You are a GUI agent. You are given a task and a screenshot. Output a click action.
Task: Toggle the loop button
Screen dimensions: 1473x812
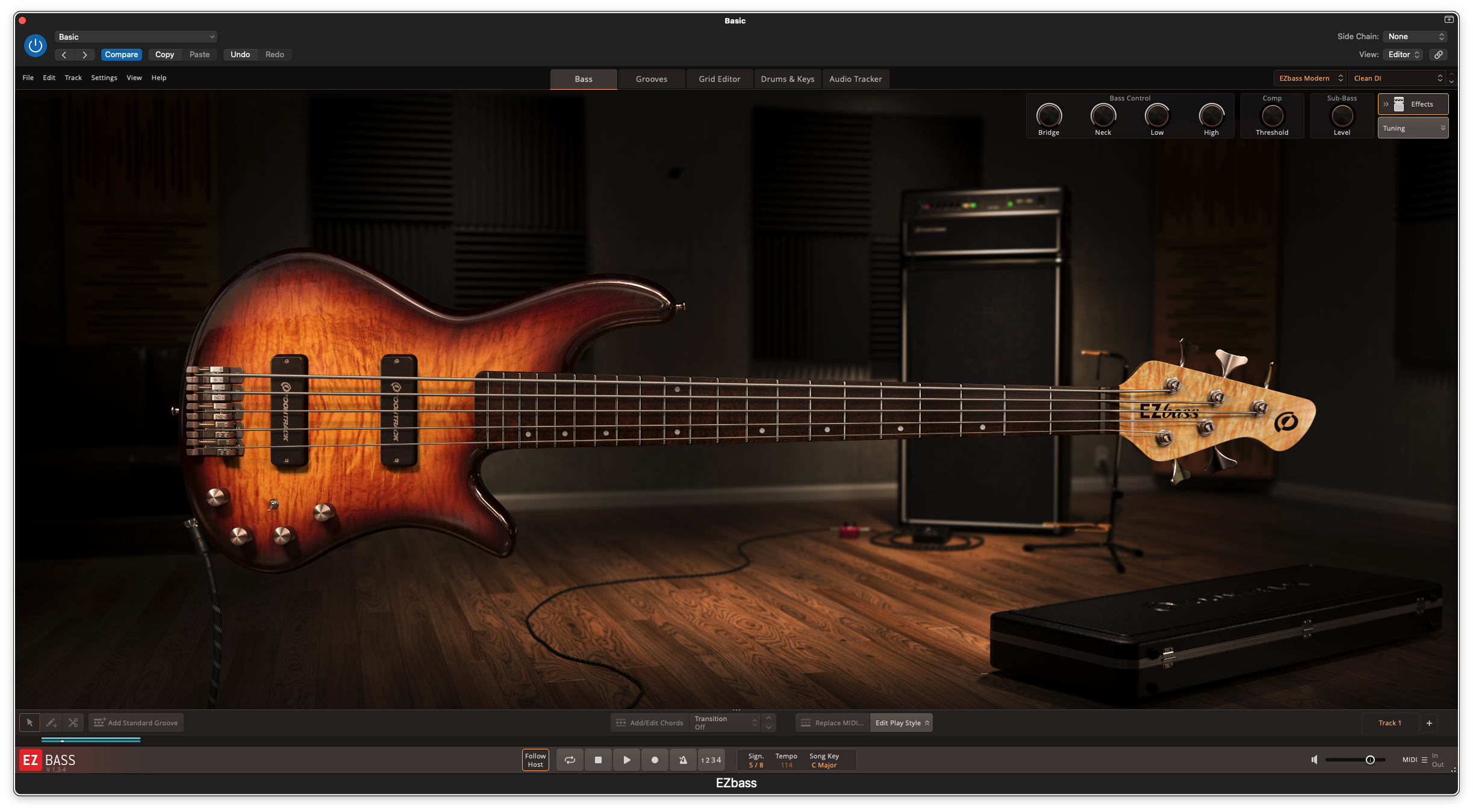click(570, 760)
